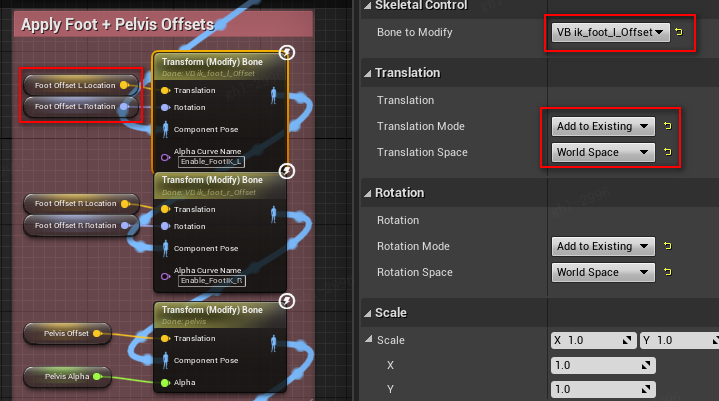This screenshot has width=719, height=401.
Task: Collapse the Rotation section
Action: pos(367,192)
